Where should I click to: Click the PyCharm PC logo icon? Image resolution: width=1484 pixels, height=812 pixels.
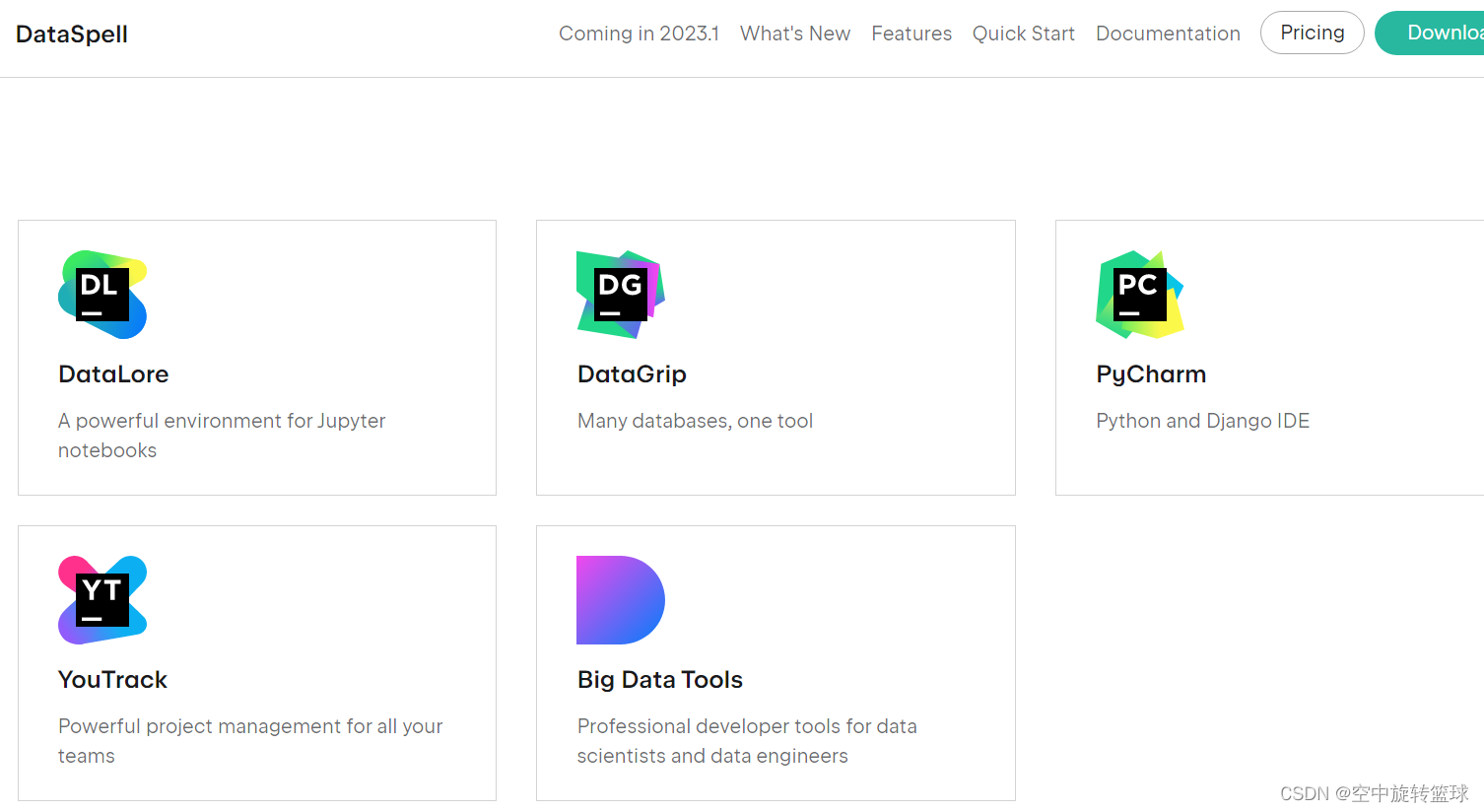1140,295
